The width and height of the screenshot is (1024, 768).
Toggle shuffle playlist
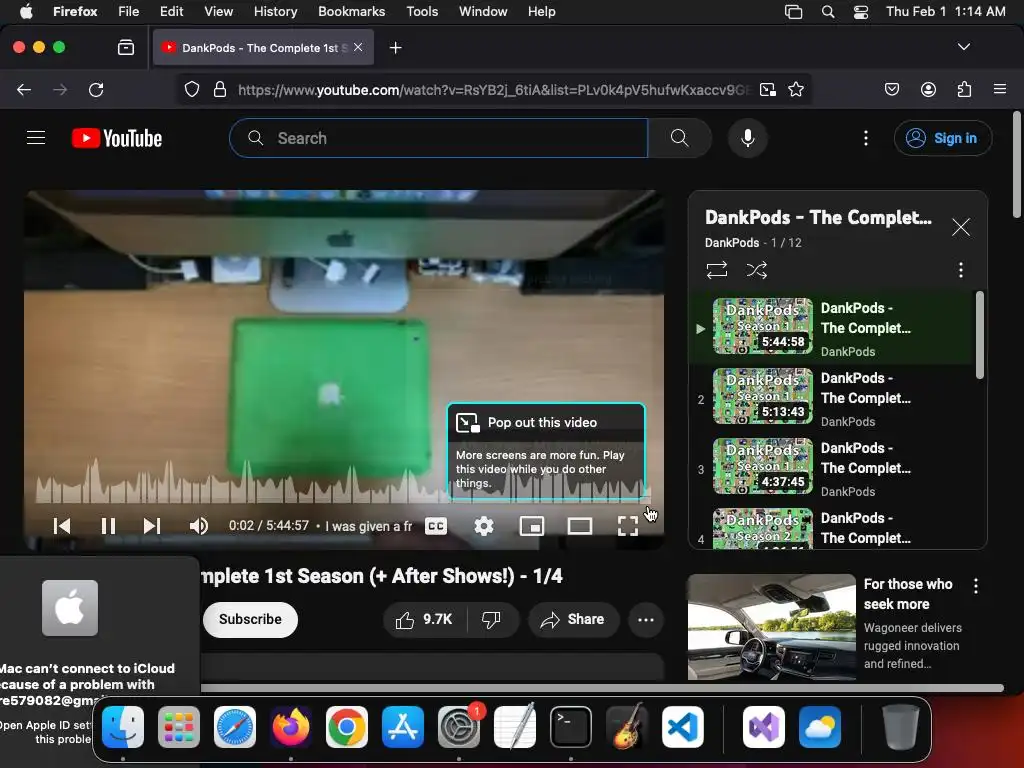757,270
